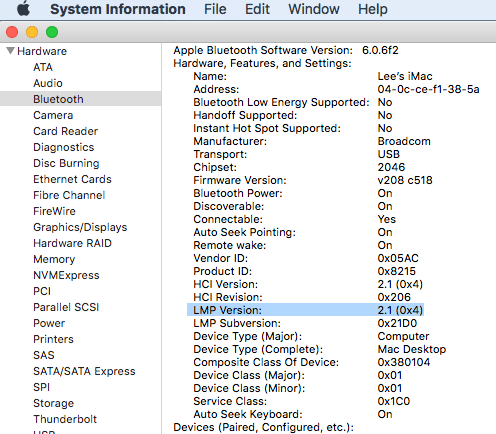
Task: Select Fibre Channel in the sidebar
Action: 69,195
